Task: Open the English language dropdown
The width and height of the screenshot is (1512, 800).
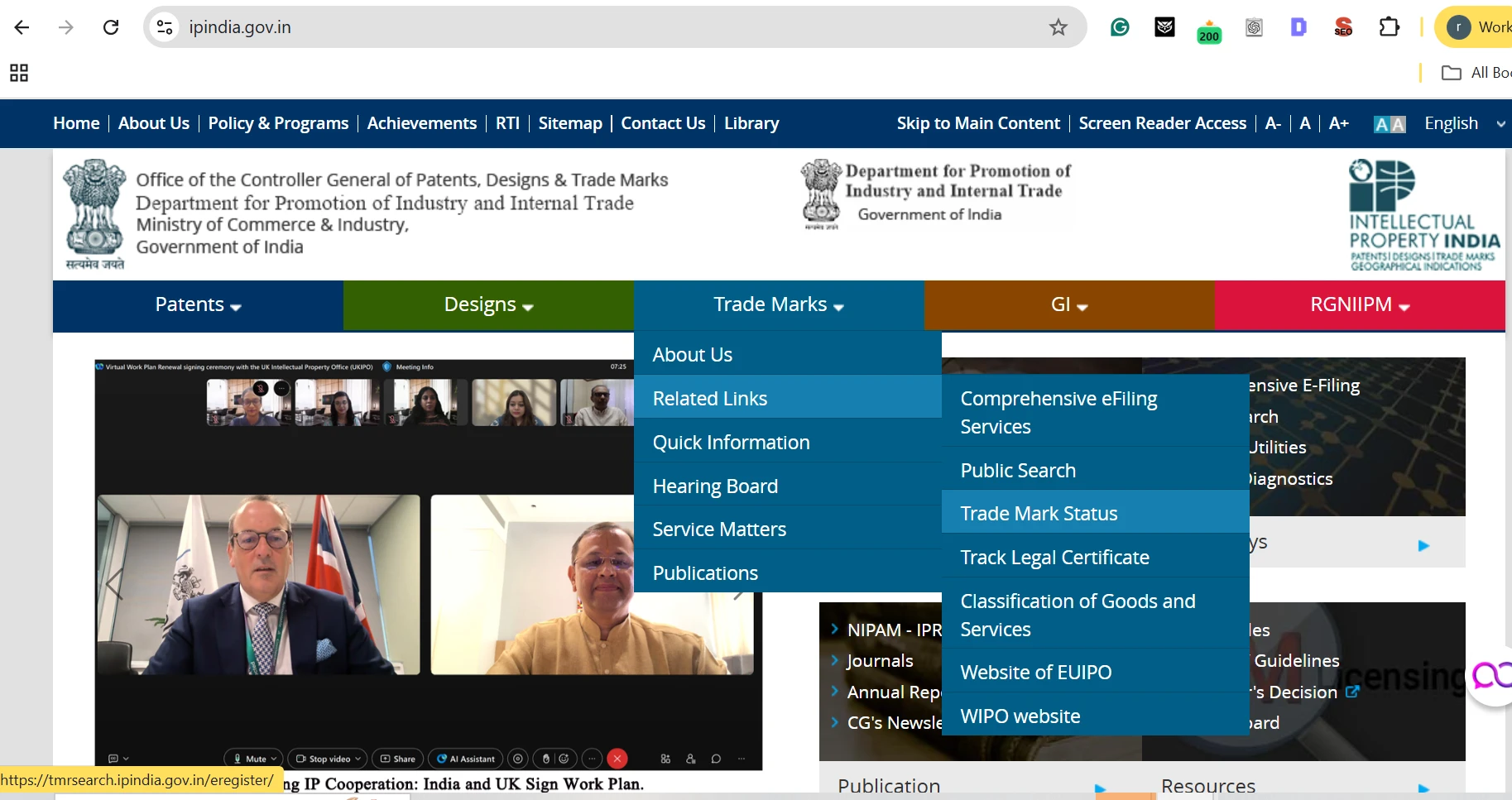Action: coord(1463,123)
